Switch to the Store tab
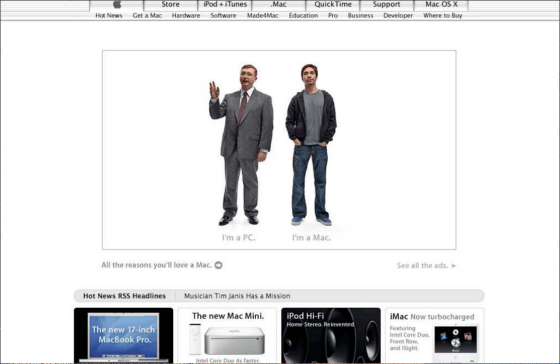Image resolution: width=560 pixels, height=364 pixels. pos(170,5)
